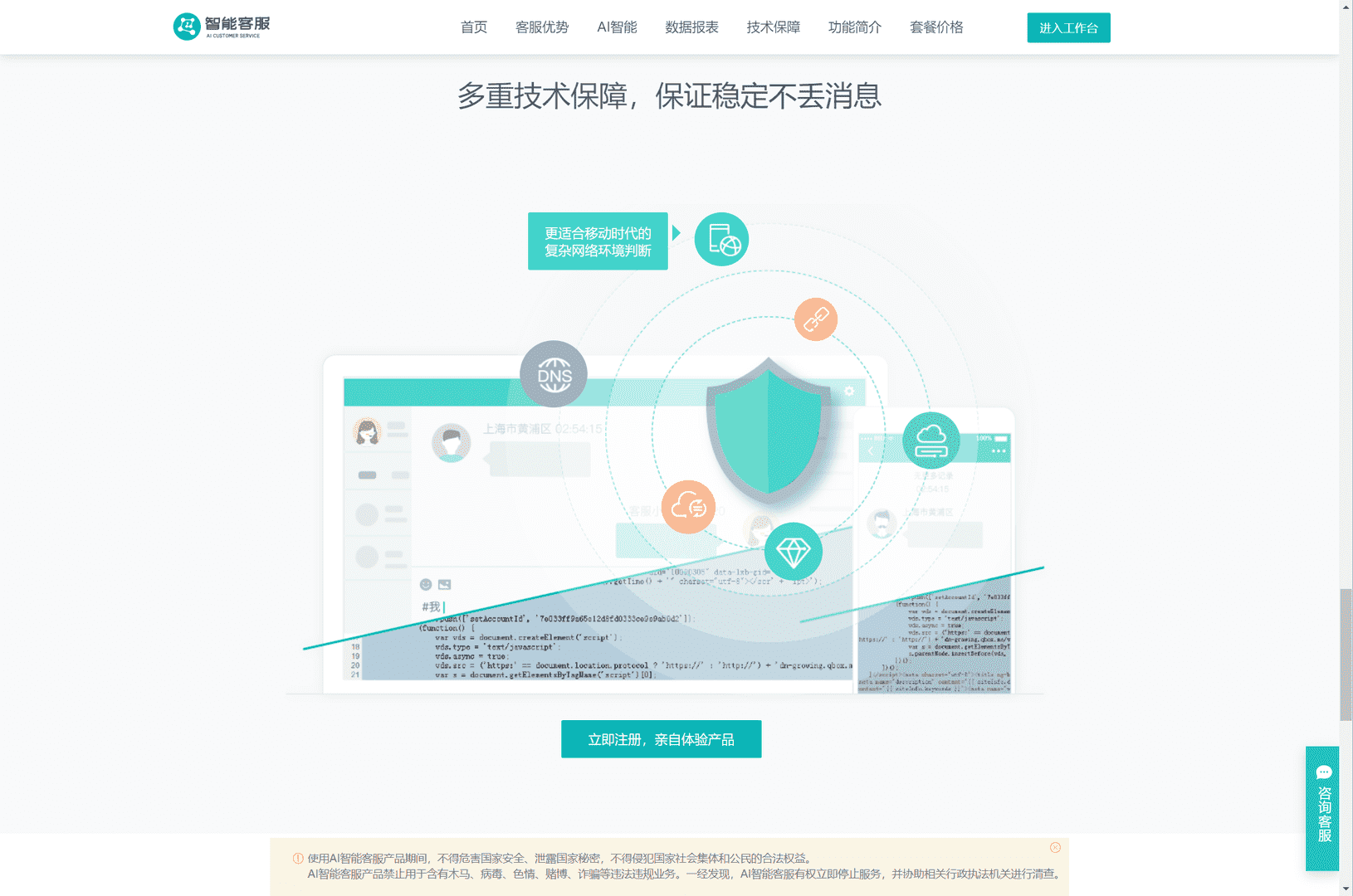Click the image icon in mockup chat
The width and height of the screenshot is (1353, 896).
[445, 584]
